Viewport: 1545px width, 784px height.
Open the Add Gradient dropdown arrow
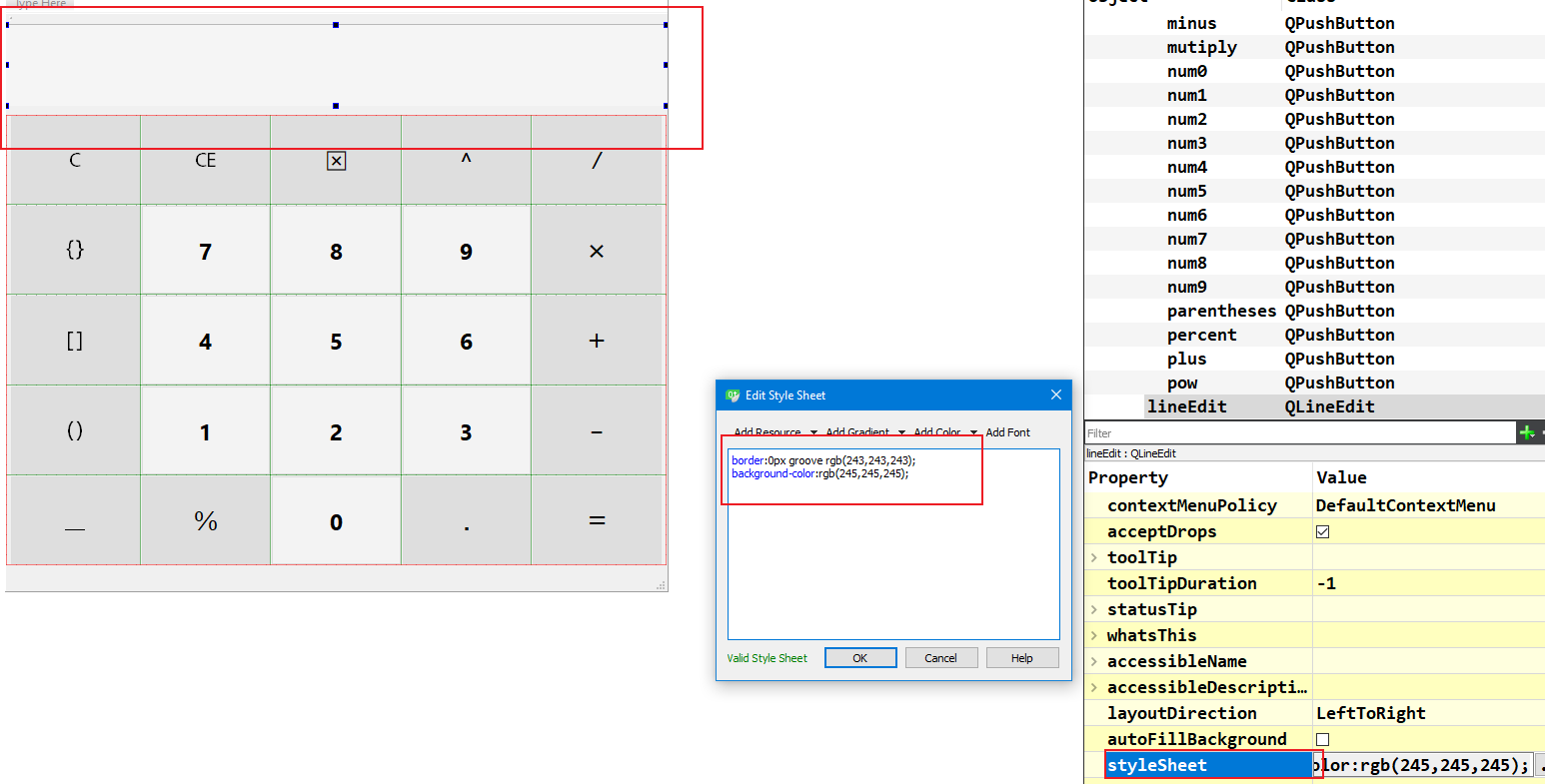pos(901,432)
